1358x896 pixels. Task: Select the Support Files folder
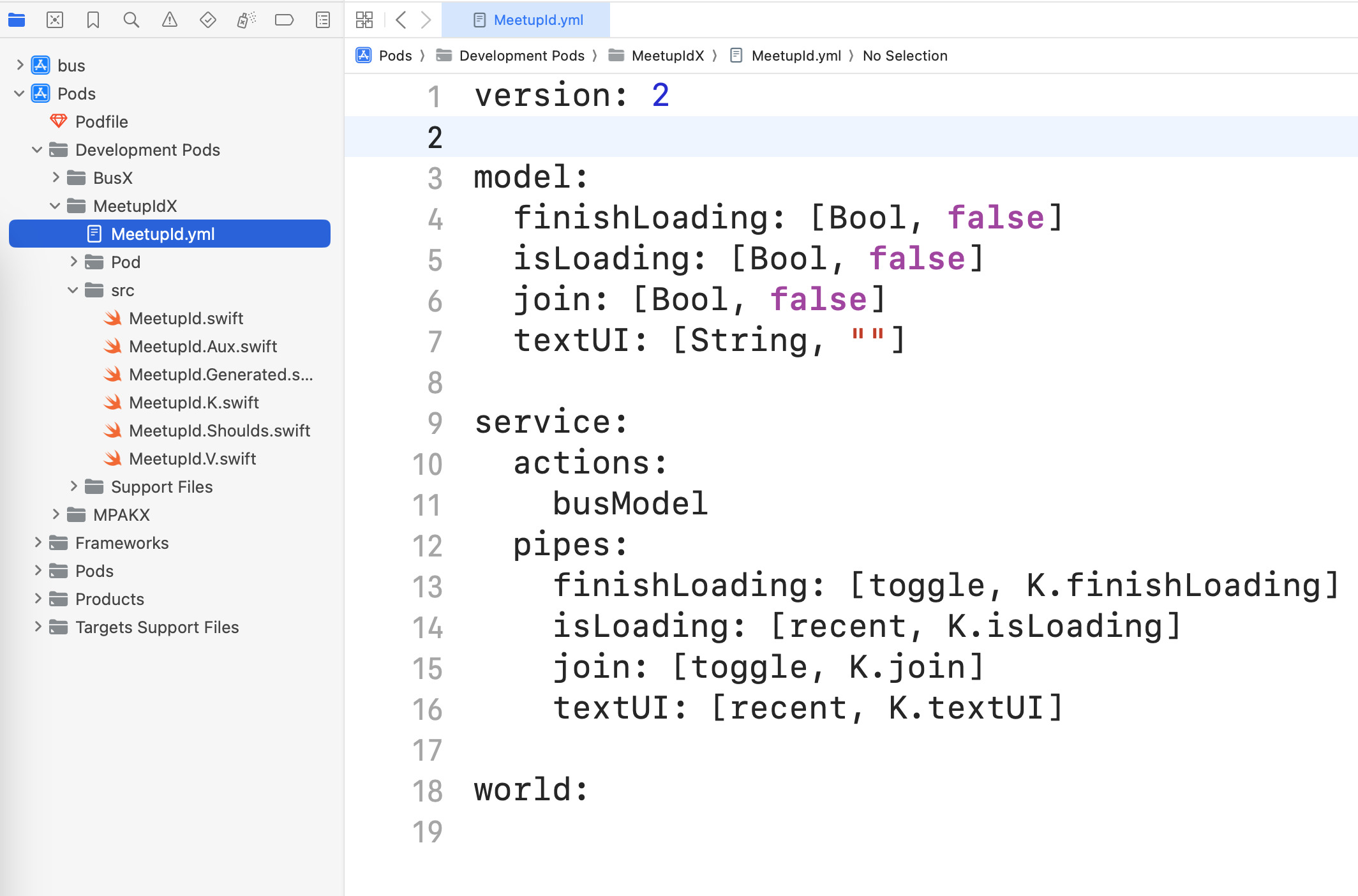161,487
